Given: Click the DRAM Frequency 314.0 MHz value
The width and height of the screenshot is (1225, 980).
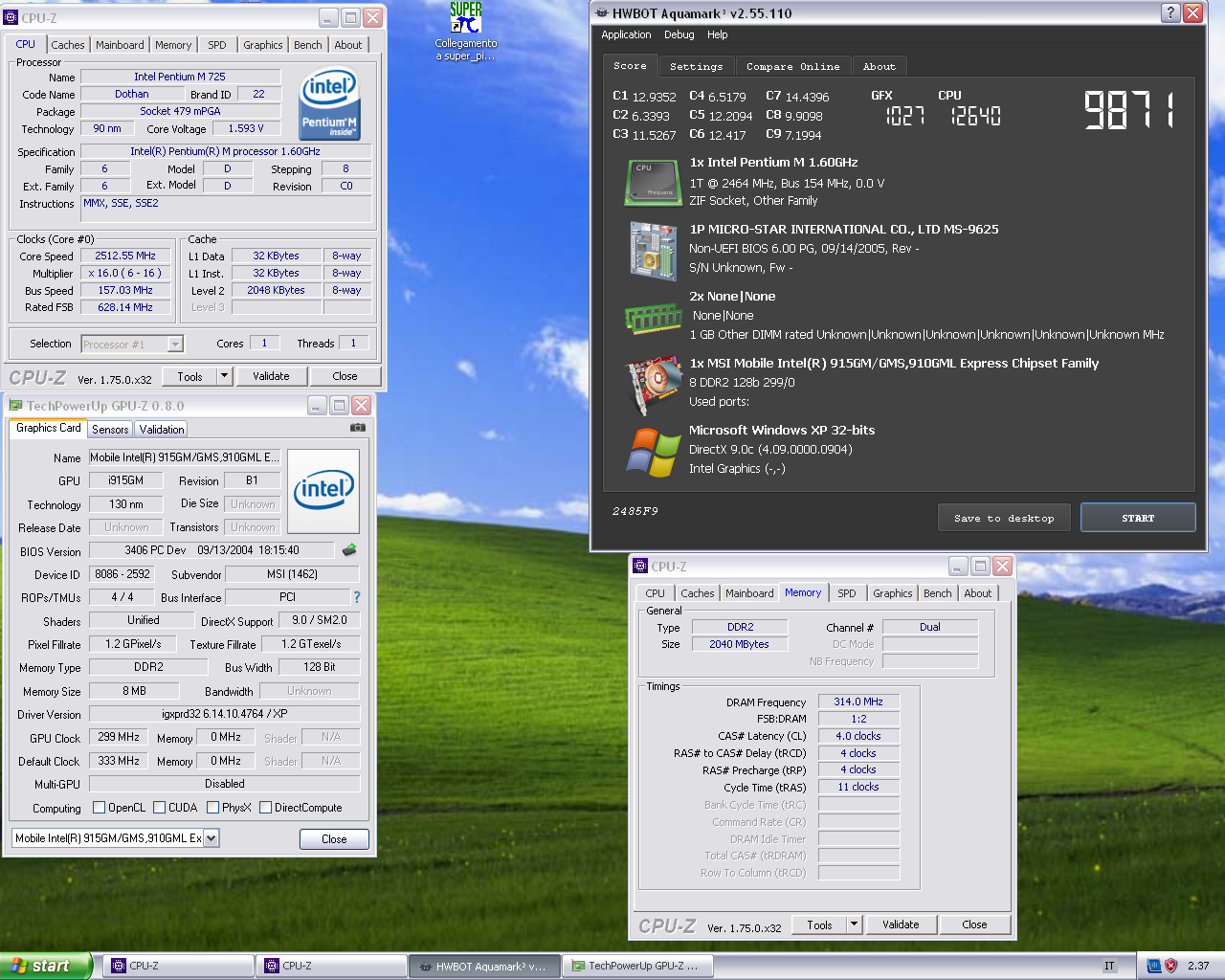Looking at the screenshot, I should [858, 702].
